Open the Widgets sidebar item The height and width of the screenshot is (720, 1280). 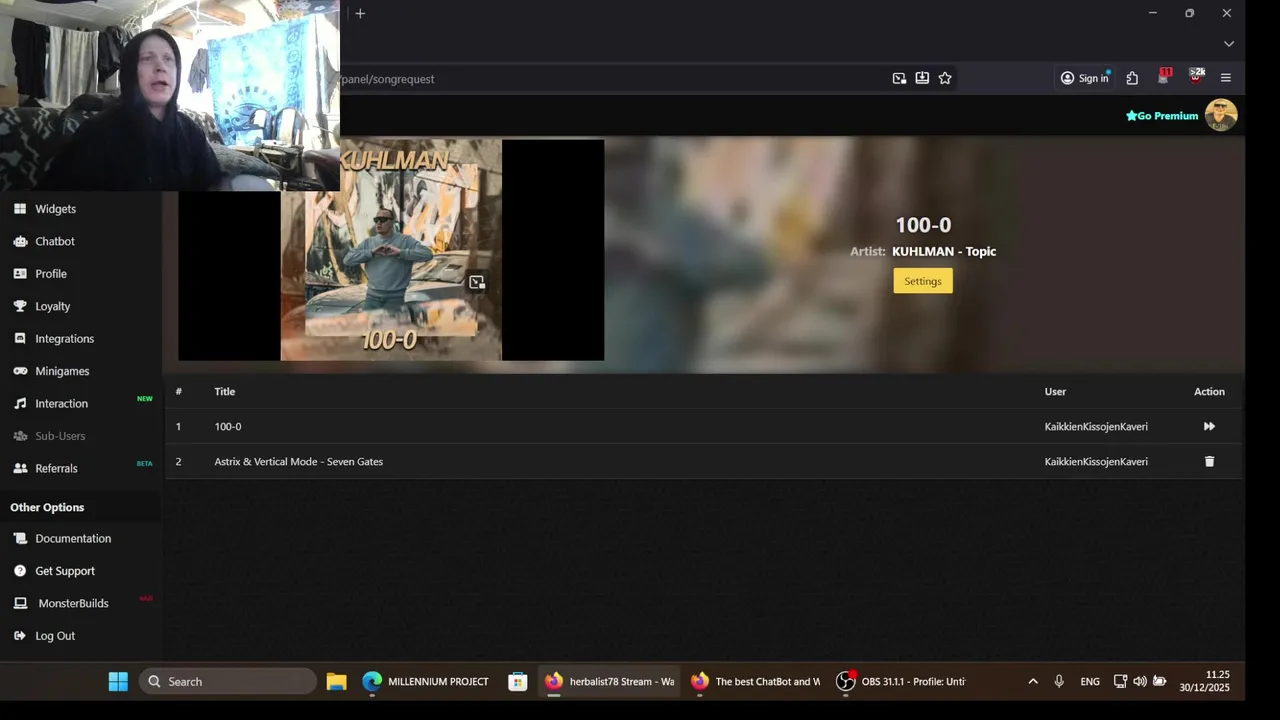click(x=55, y=209)
